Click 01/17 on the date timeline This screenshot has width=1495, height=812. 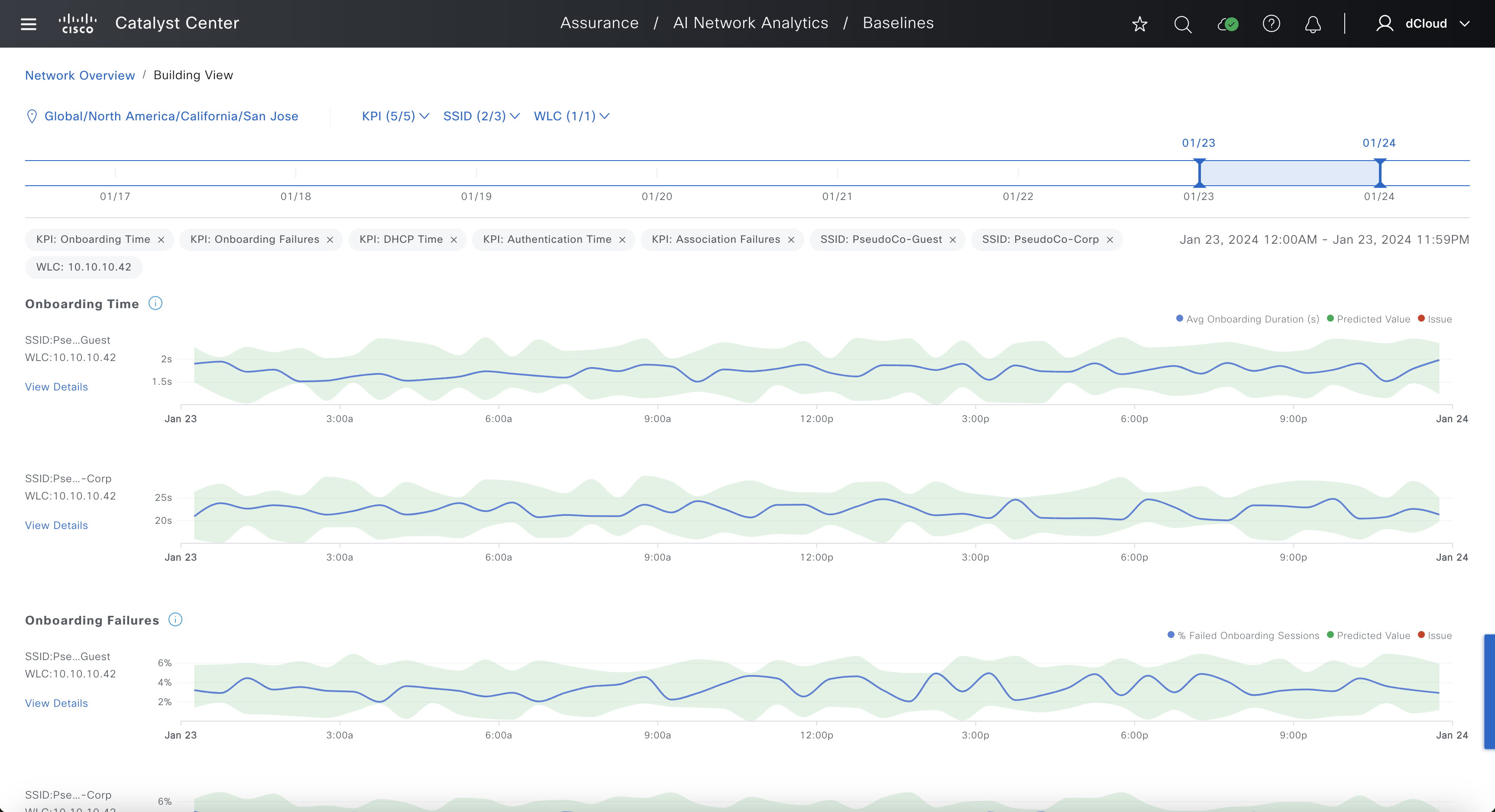click(115, 197)
